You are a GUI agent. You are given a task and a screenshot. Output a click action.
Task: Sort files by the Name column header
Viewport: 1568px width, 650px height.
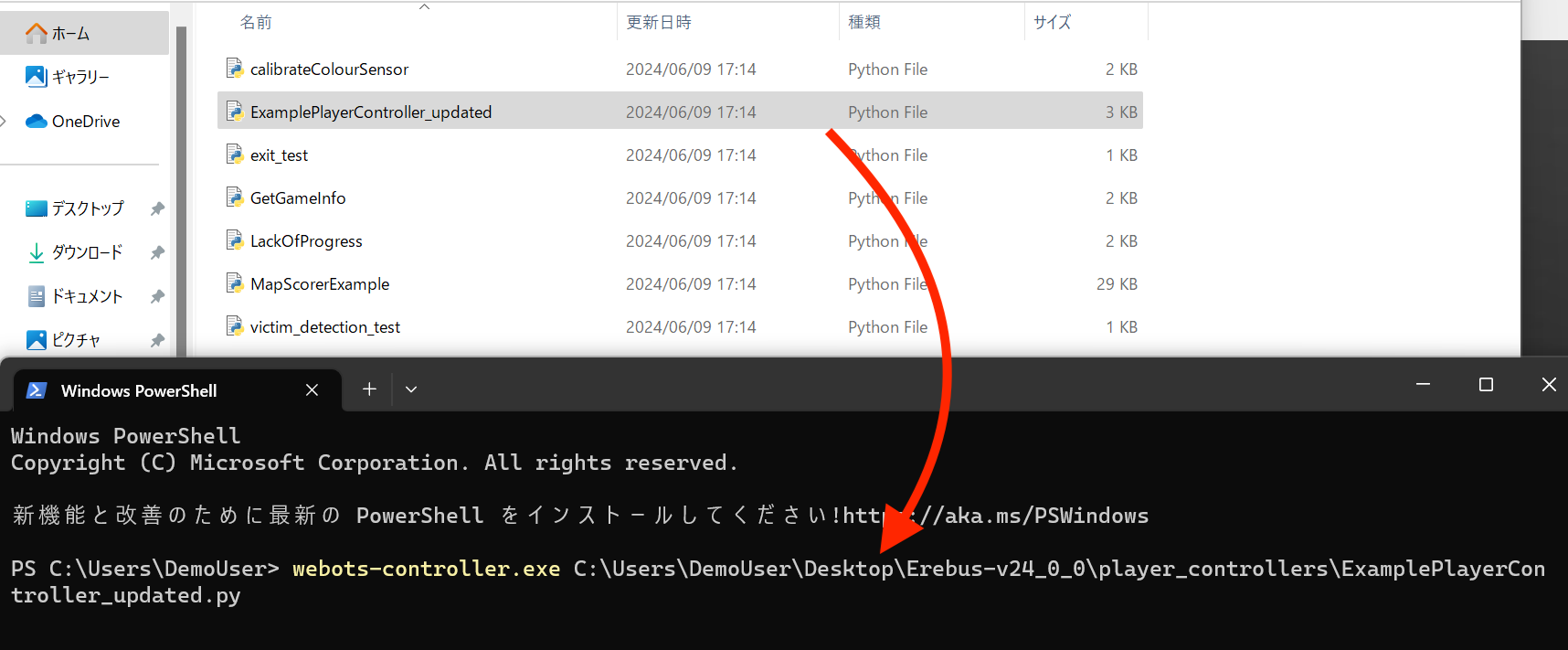[256, 23]
